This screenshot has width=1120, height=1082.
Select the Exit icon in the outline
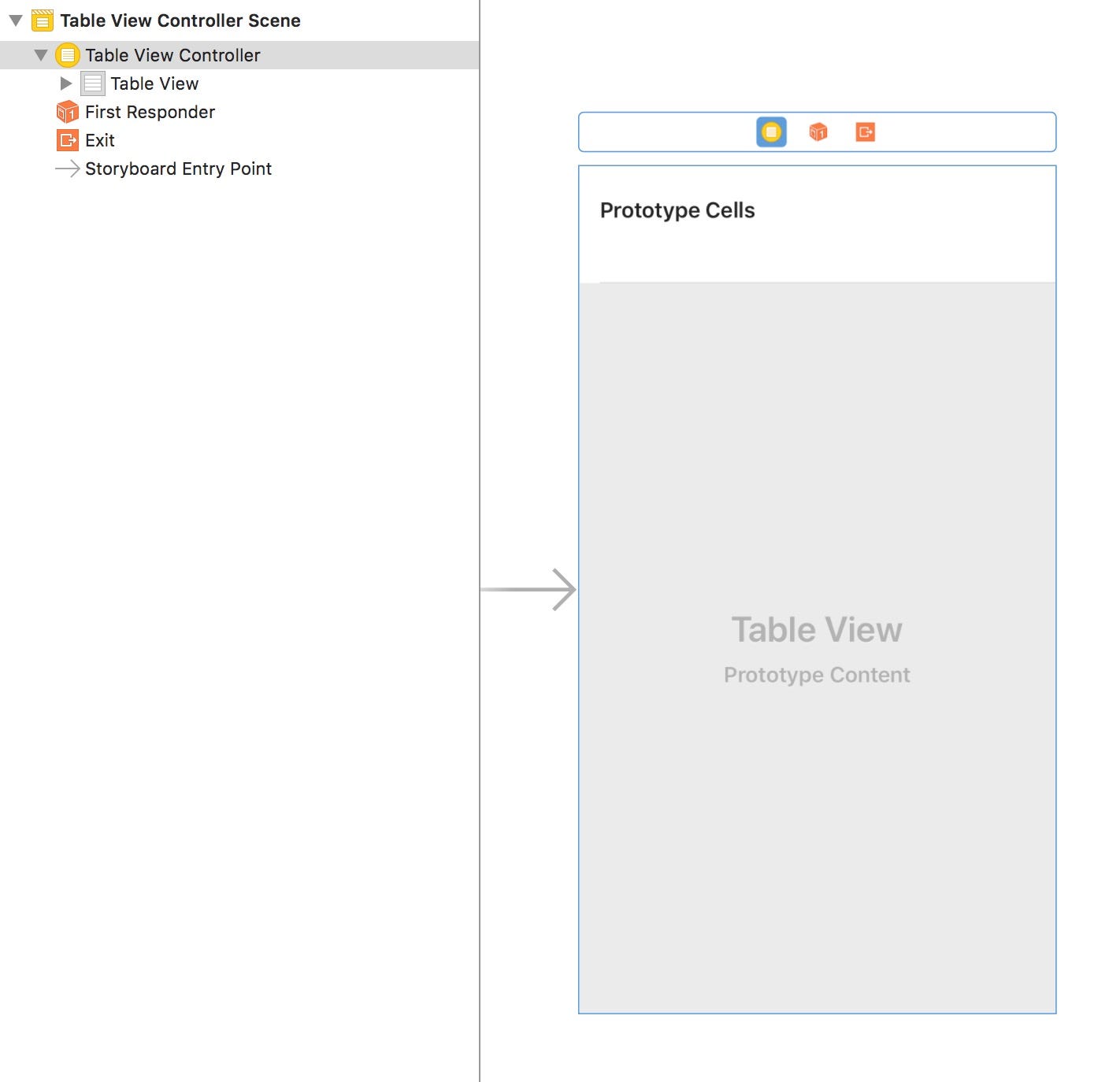click(x=67, y=140)
